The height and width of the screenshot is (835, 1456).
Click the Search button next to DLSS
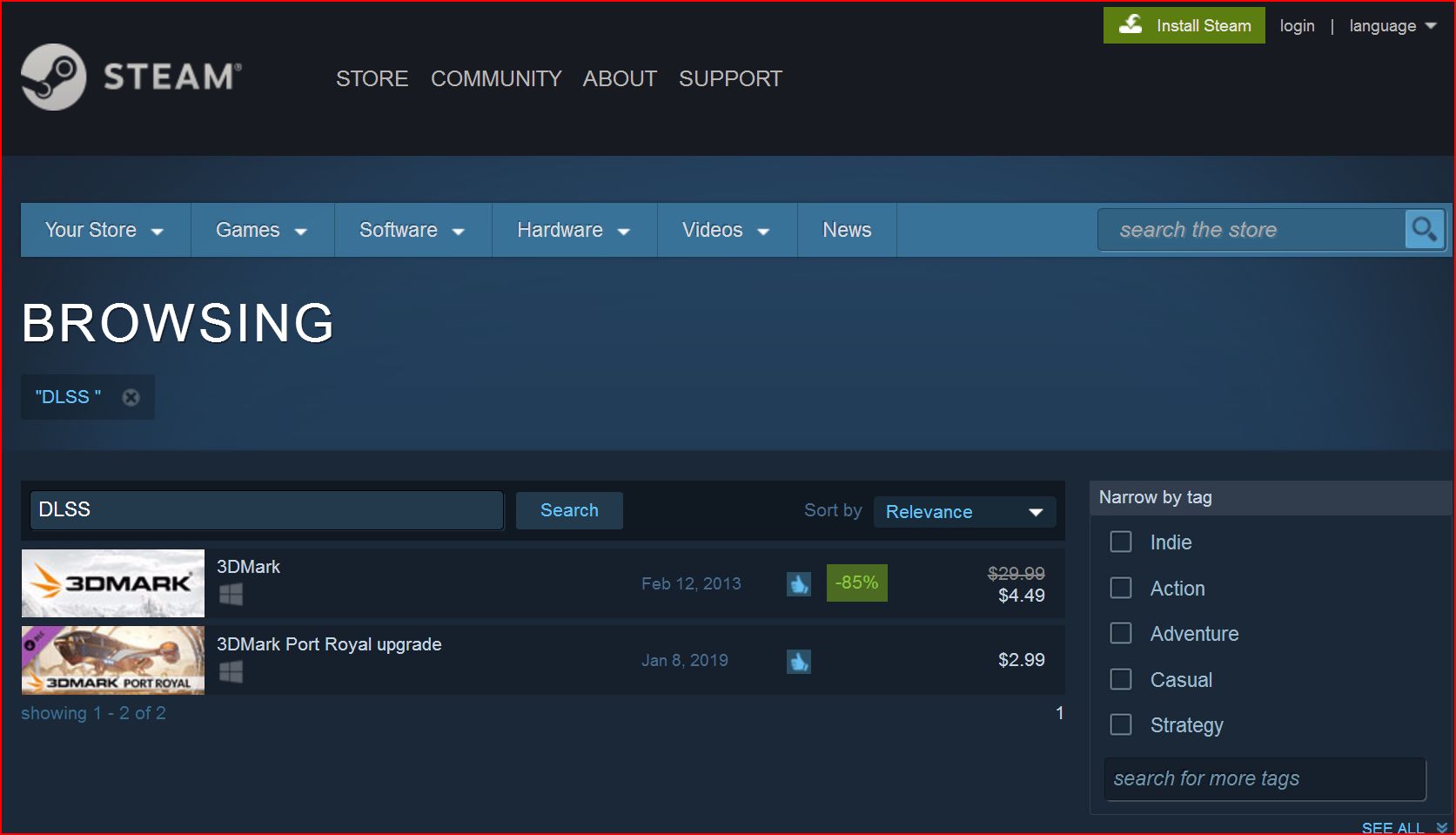(x=569, y=510)
